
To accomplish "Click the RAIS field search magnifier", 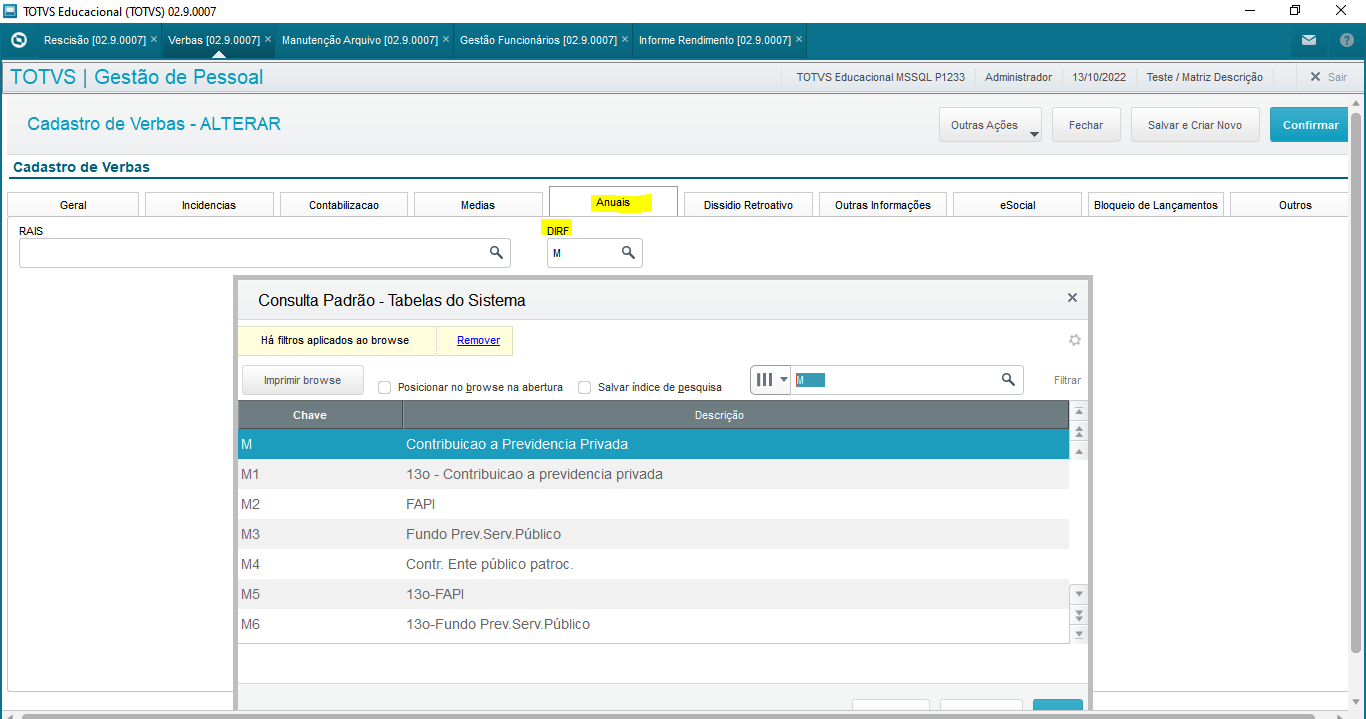I will (496, 253).
